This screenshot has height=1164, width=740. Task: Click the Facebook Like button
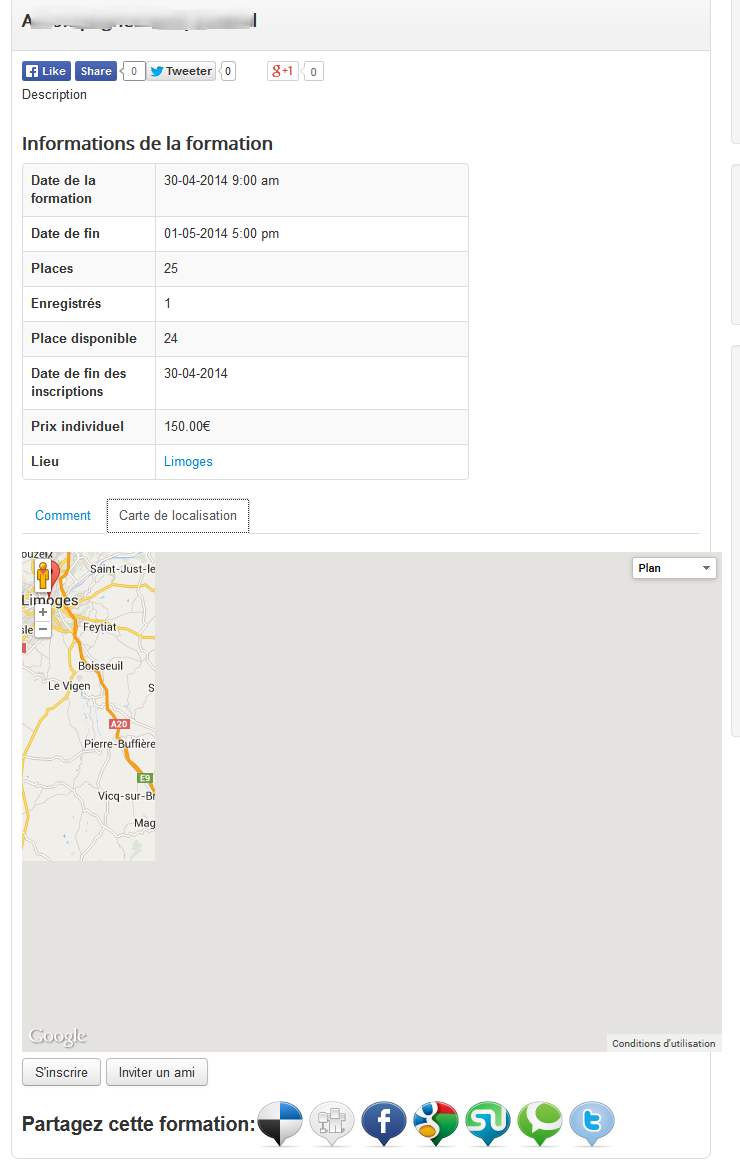pyautogui.click(x=46, y=71)
